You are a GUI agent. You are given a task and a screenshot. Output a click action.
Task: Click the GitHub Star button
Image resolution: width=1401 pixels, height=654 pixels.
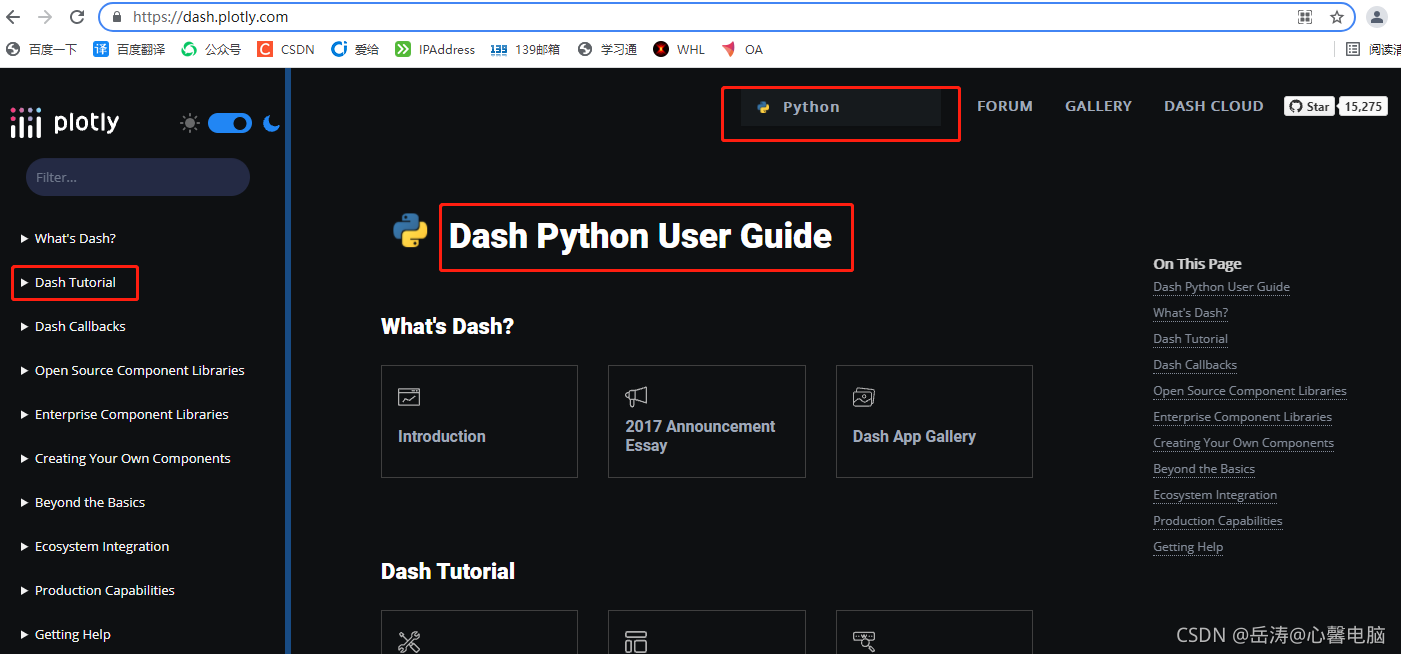tap(1309, 106)
